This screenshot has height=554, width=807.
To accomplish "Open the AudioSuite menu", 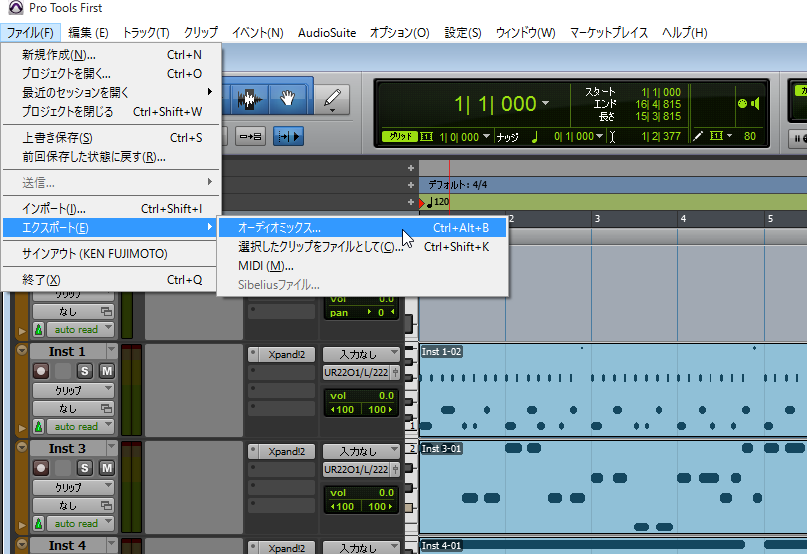I will coord(327,32).
